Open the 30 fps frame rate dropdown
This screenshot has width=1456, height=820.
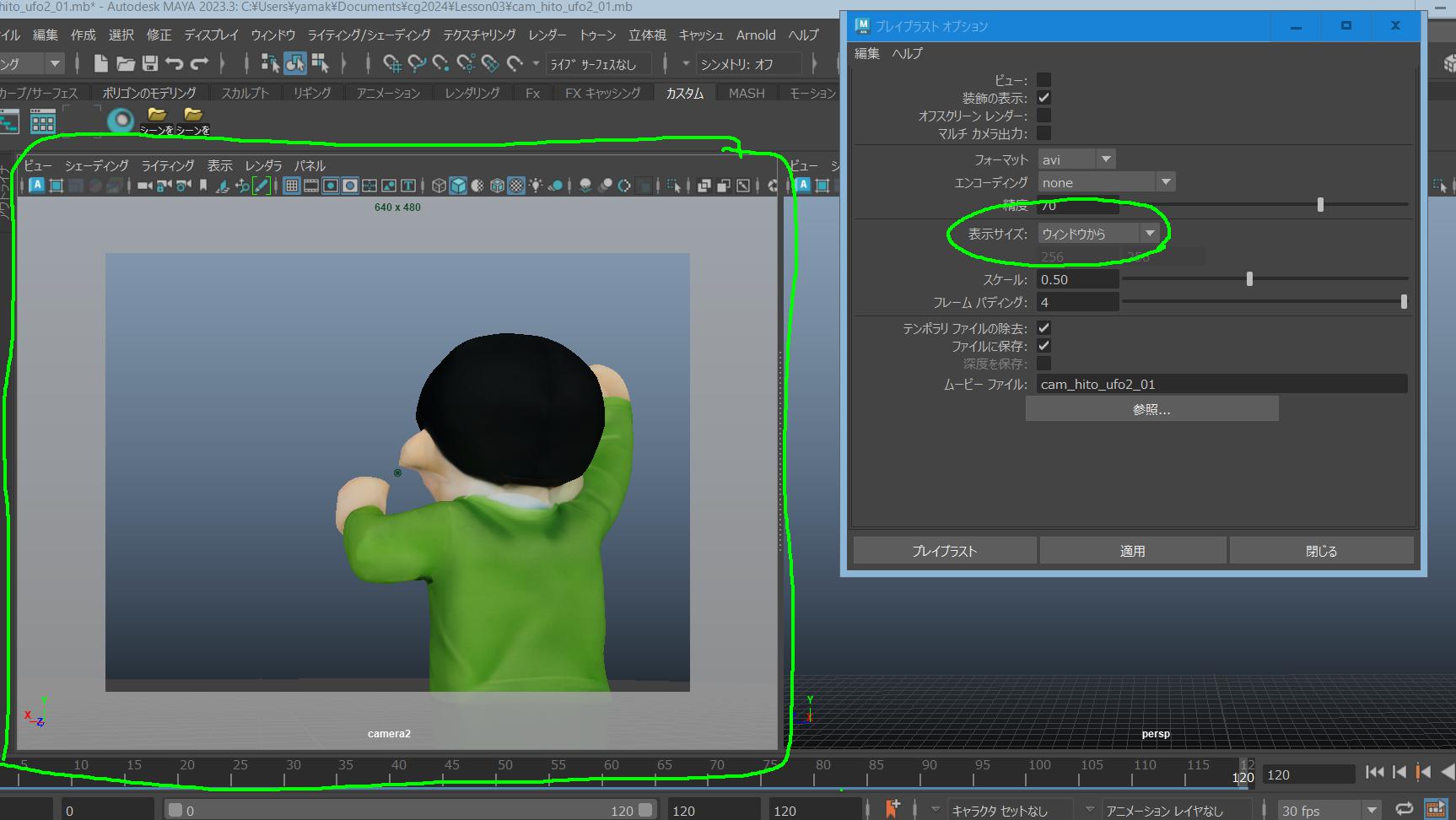tap(1329, 810)
